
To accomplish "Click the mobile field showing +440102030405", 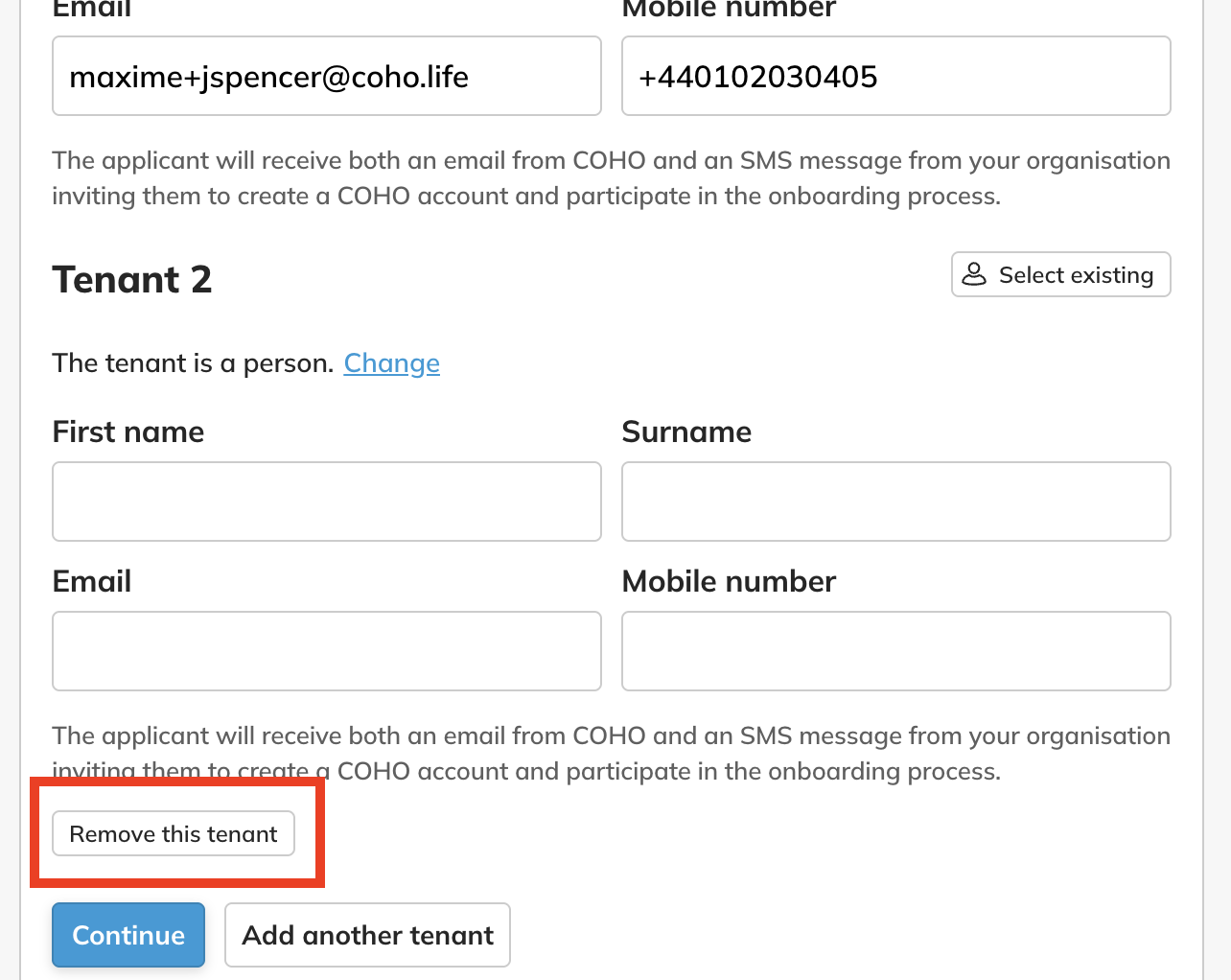I will click(896, 76).
